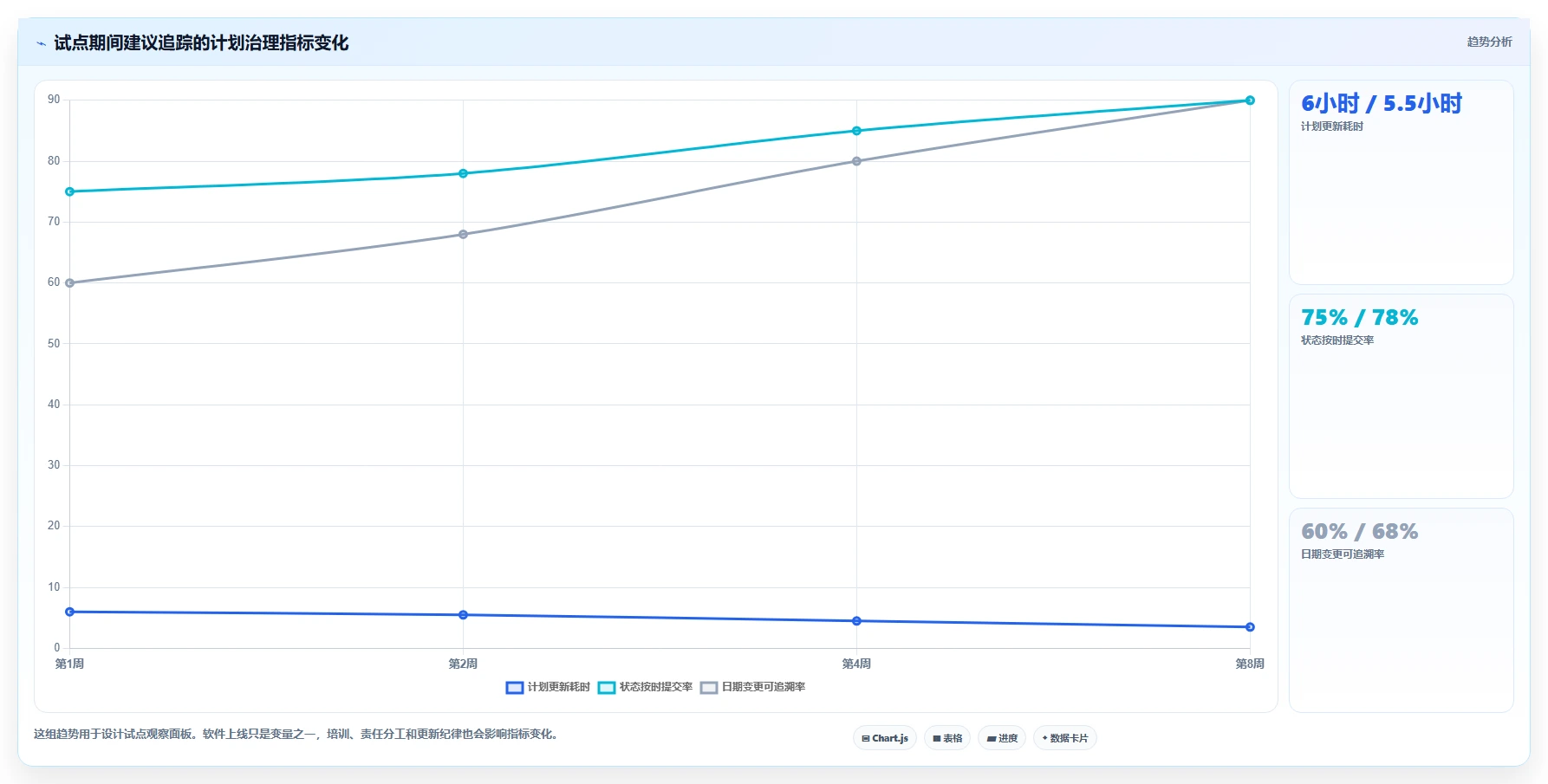Click the 趋势分析 label in the header
The image size is (1548, 784).
click(1489, 42)
